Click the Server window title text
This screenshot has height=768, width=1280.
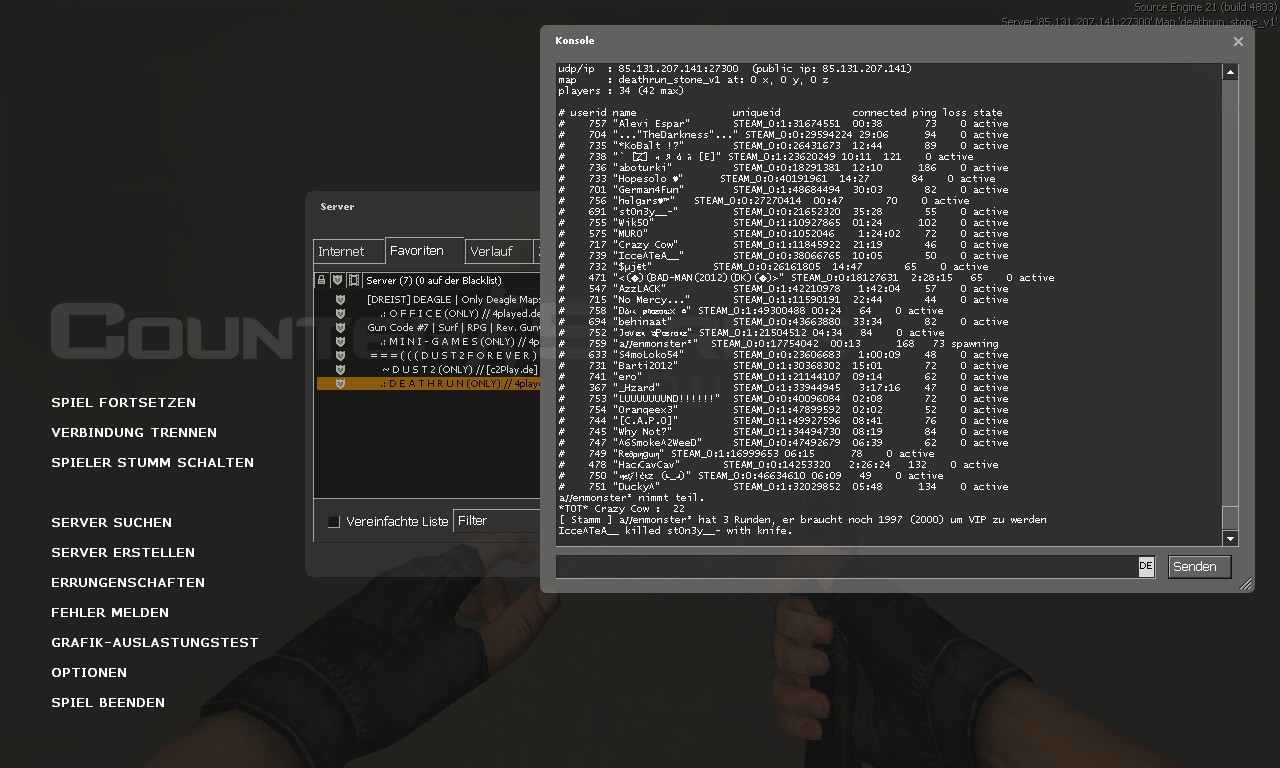tap(337, 207)
